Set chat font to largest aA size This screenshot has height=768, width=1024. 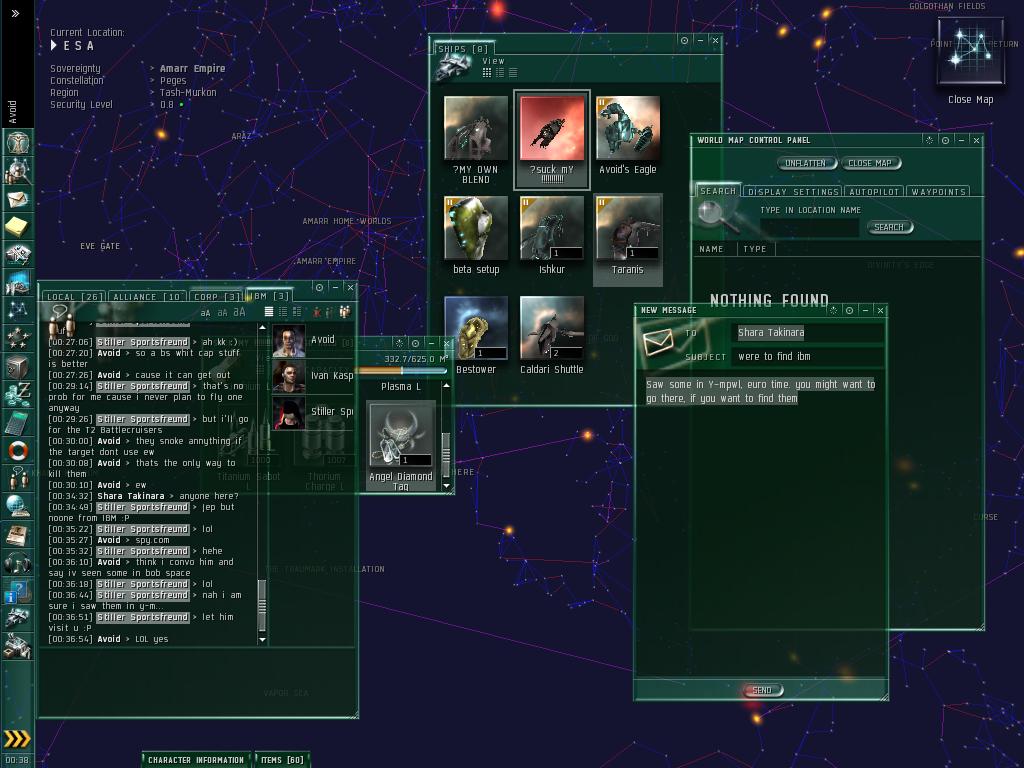(239, 312)
